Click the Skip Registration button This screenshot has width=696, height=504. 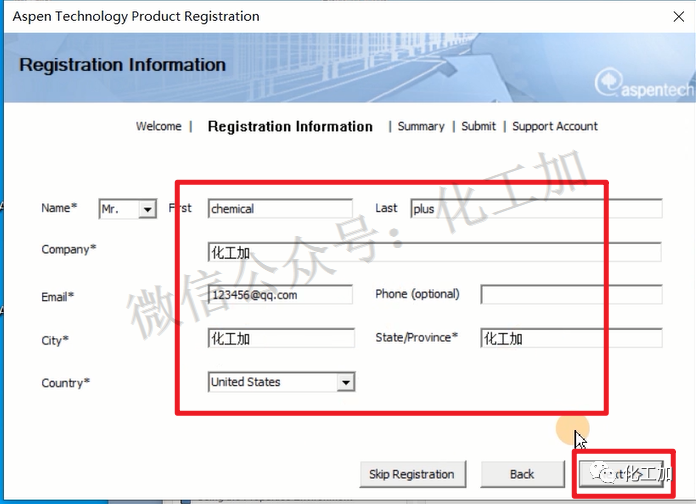(413, 474)
